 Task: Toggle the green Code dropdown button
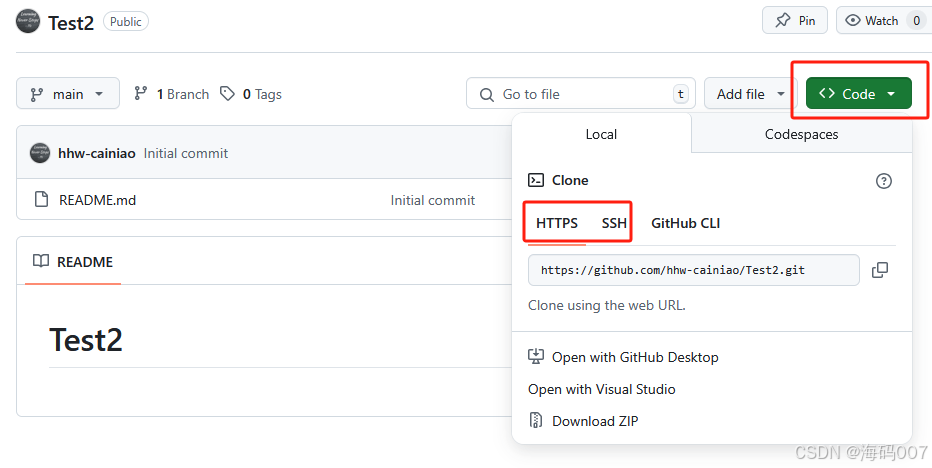click(x=858, y=94)
